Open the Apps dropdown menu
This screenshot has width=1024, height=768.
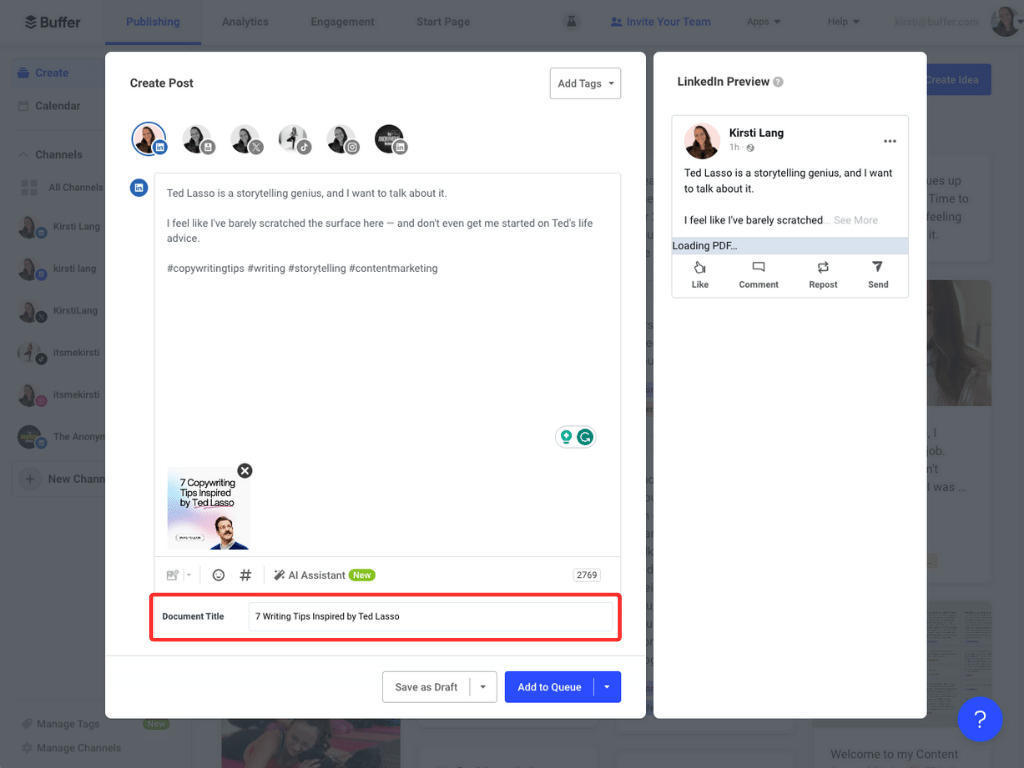click(763, 22)
